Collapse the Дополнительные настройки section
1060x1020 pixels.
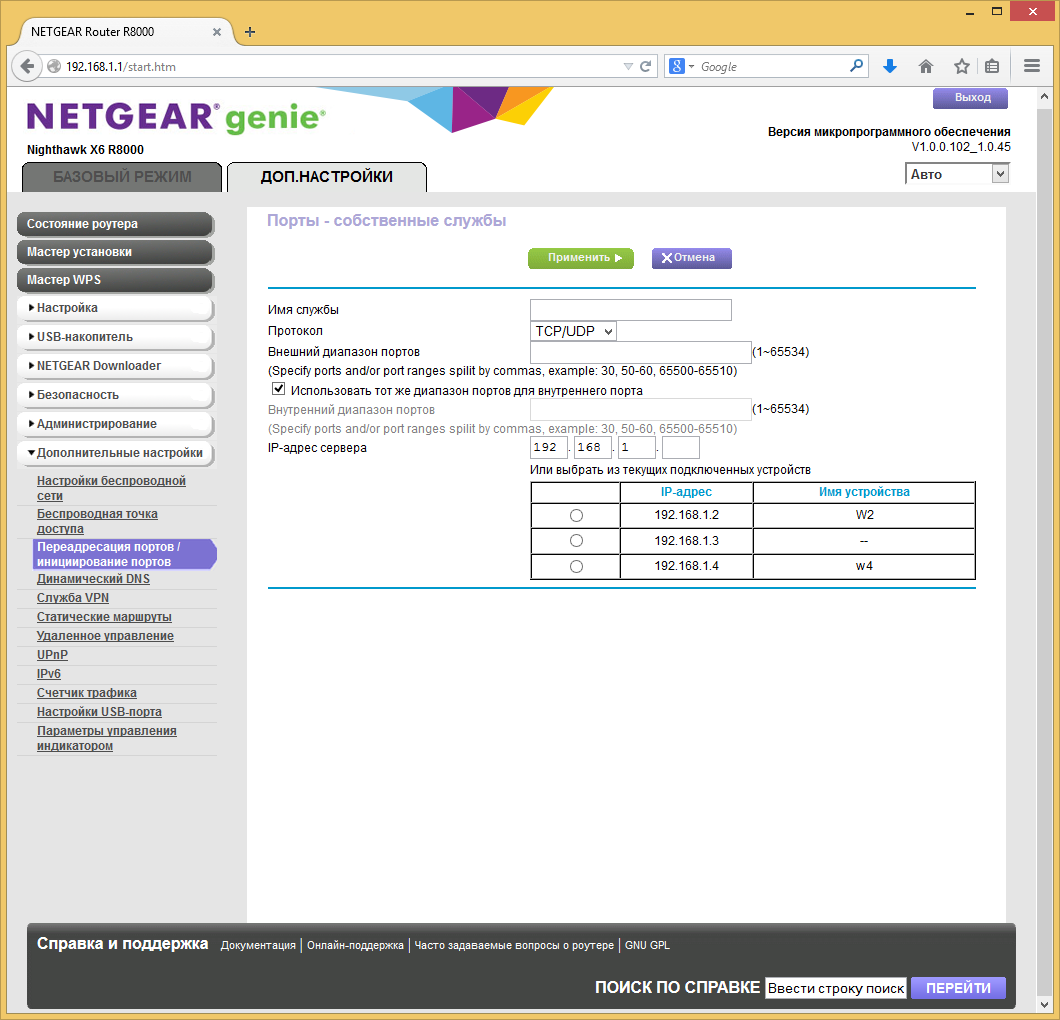115,453
